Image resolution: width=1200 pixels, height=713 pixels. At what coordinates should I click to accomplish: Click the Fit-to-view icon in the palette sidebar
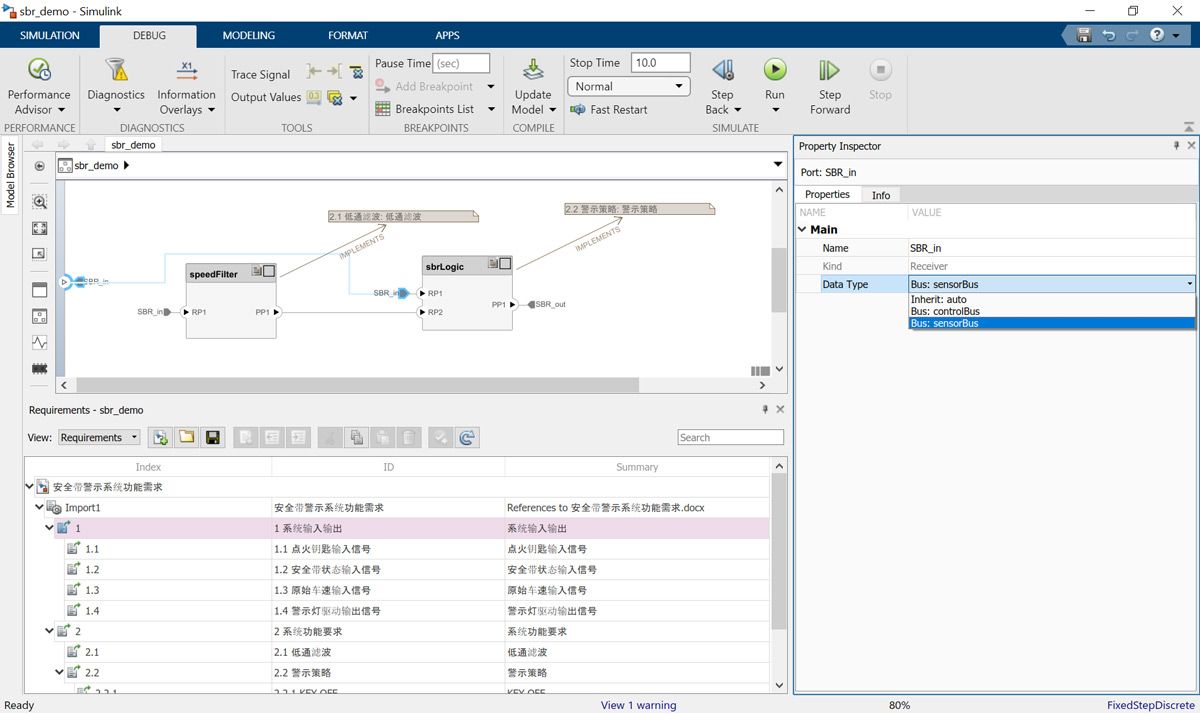[x=39, y=228]
